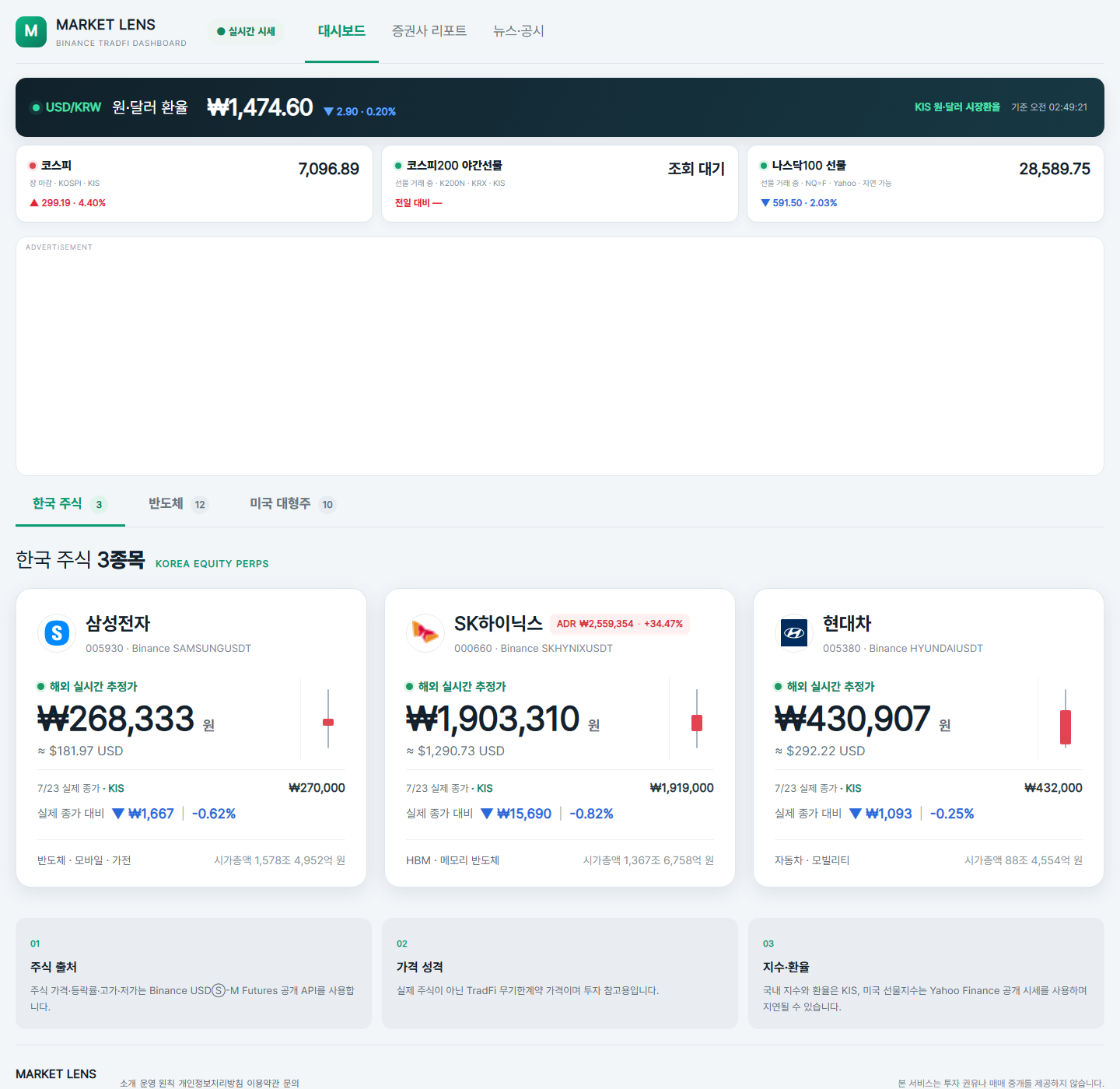Click the ₩1,919,000 SK하이닉스 closing price
Image resolution: width=1120 pixels, height=1089 pixels.
coord(682,788)
